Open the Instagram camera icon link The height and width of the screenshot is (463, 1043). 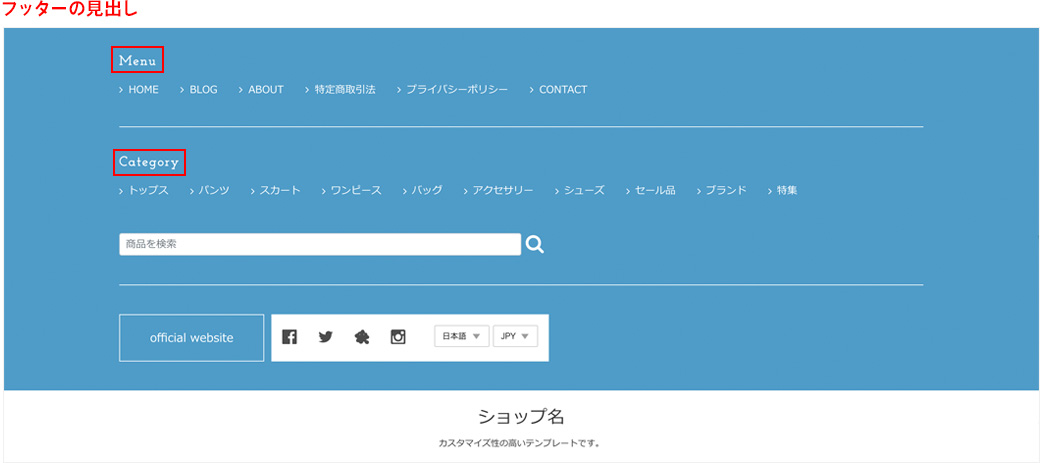tap(398, 337)
